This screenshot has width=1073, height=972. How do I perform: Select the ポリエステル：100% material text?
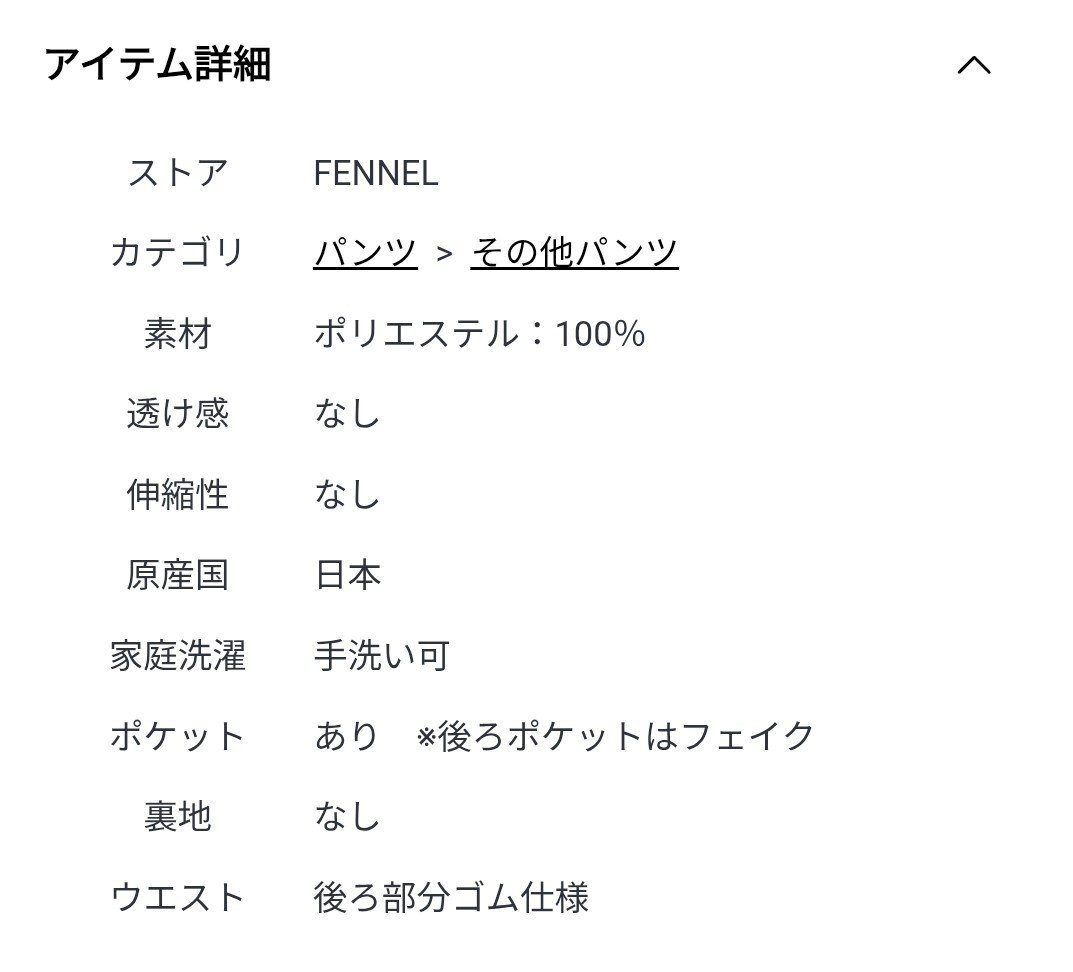[x=479, y=334]
